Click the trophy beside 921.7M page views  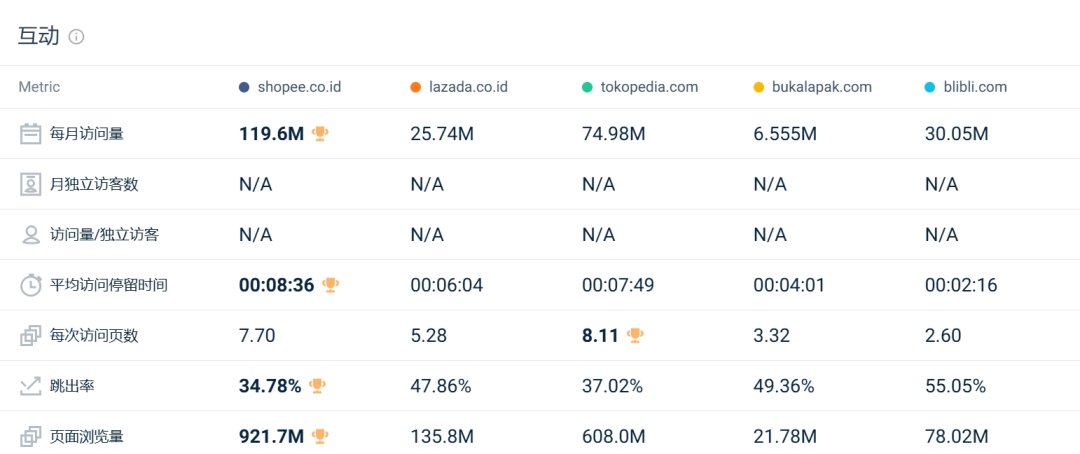click(x=320, y=436)
